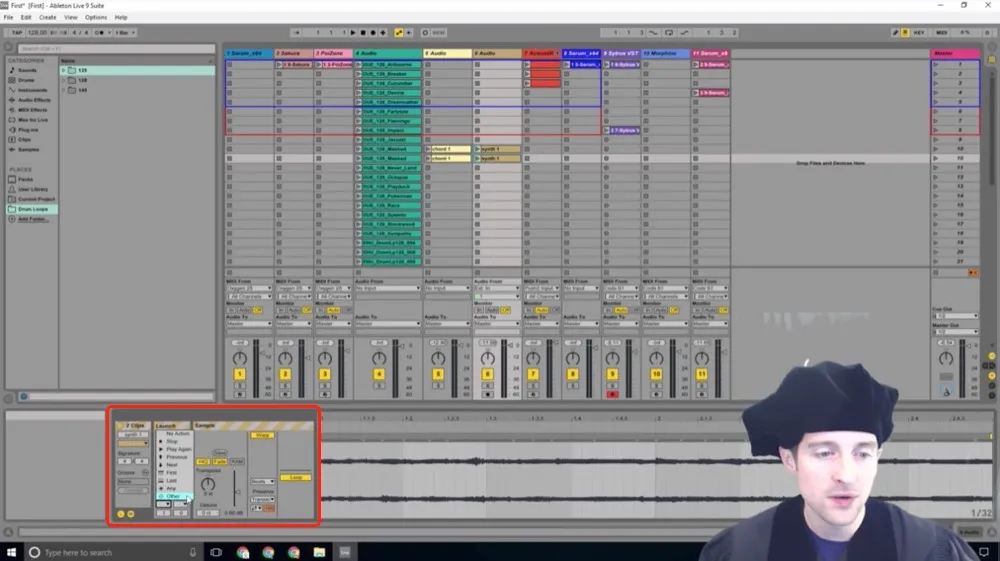This screenshot has width=1000, height=561.
Task: Adjust the track 1 pan knob
Action: click(x=240, y=358)
